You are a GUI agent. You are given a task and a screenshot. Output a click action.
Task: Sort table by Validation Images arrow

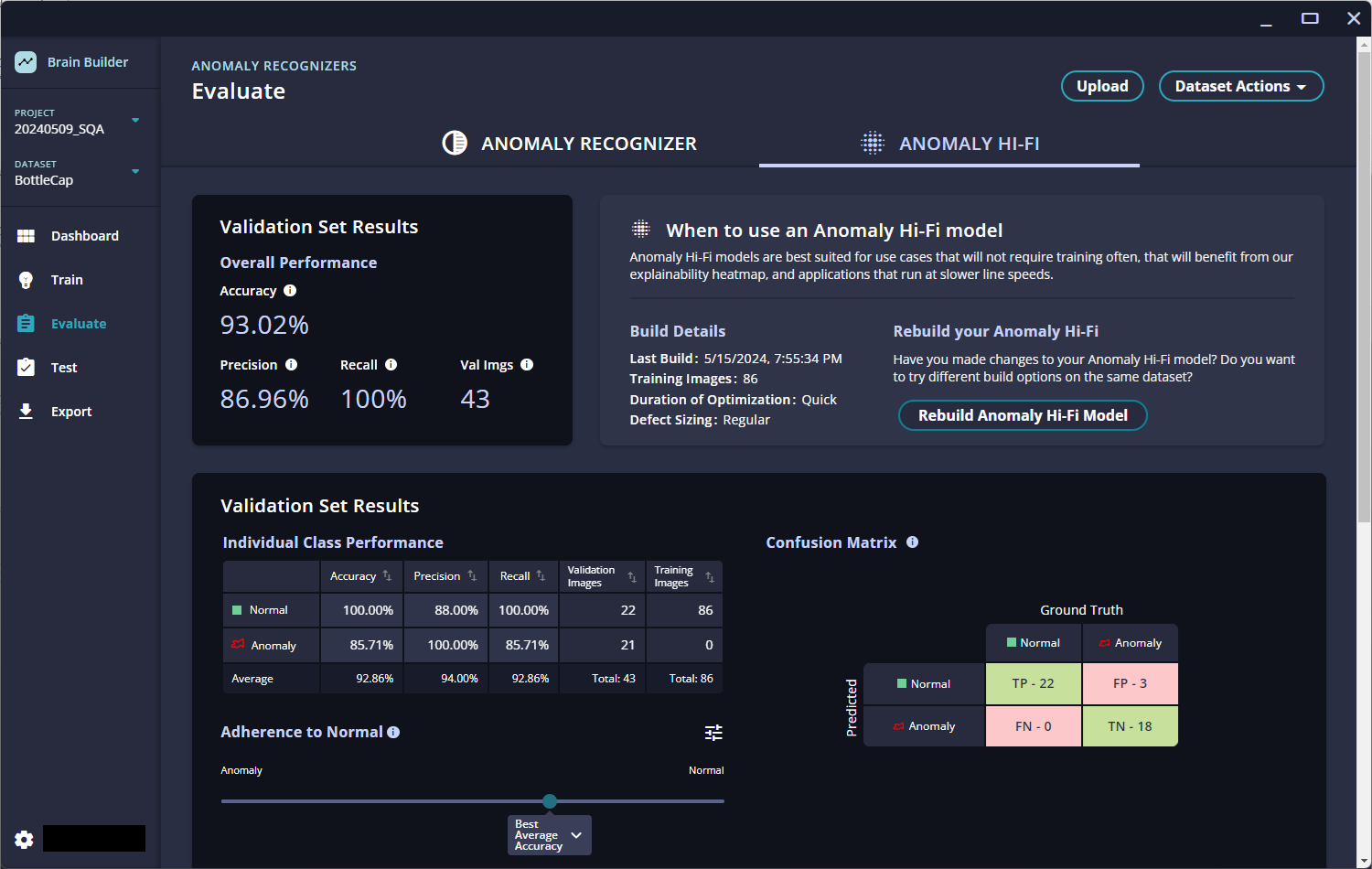pyautogui.click(x=632, y=577)
